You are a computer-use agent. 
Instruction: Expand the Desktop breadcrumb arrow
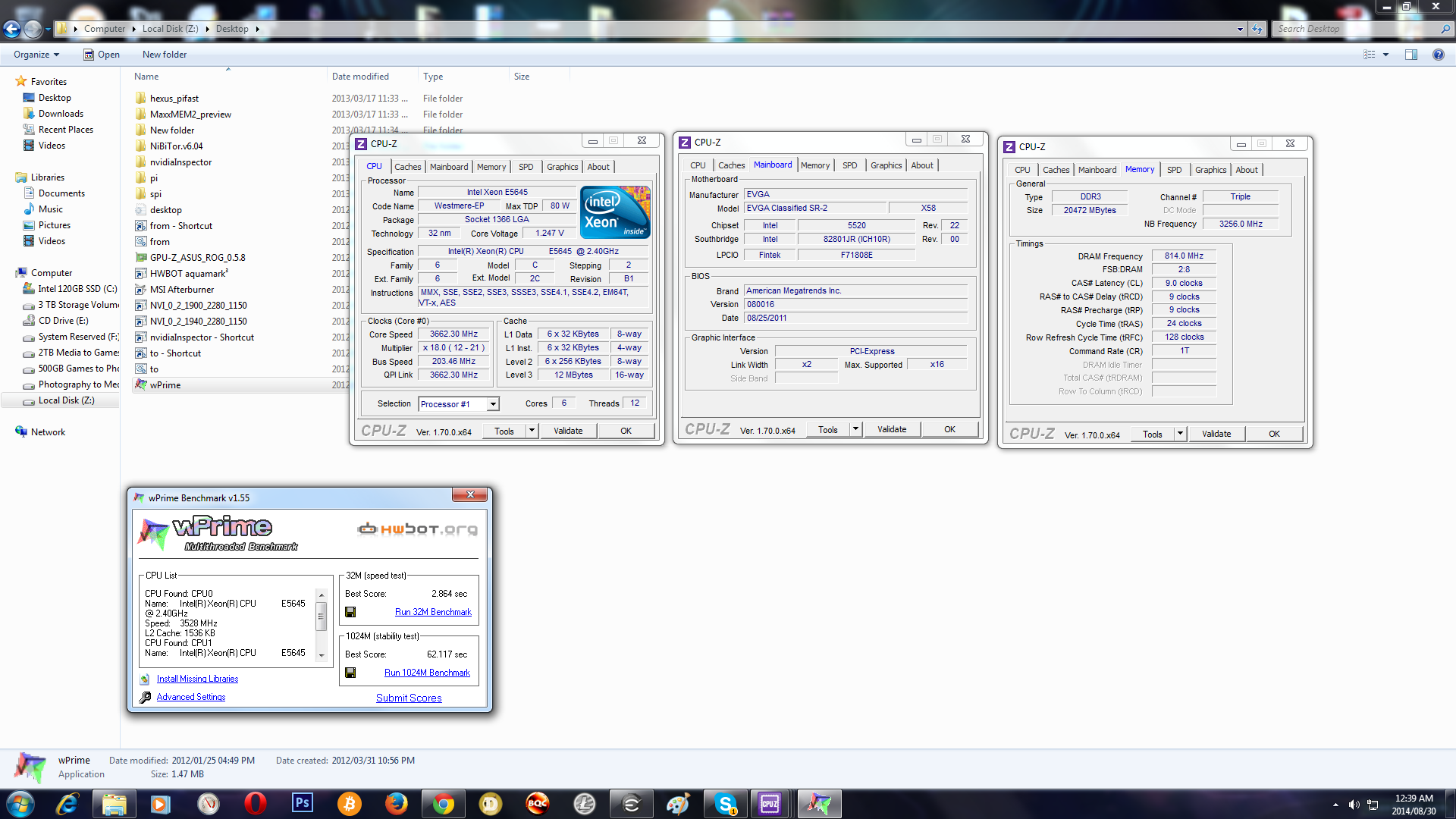pos(258,29)
